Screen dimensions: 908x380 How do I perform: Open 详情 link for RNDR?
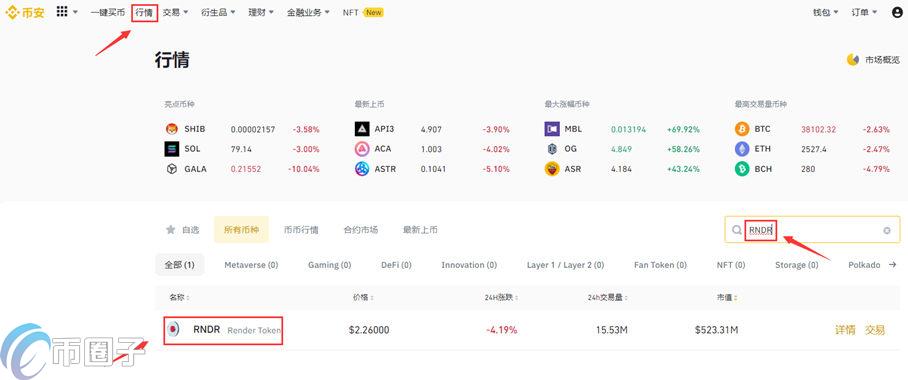click(x=845, y=330)
